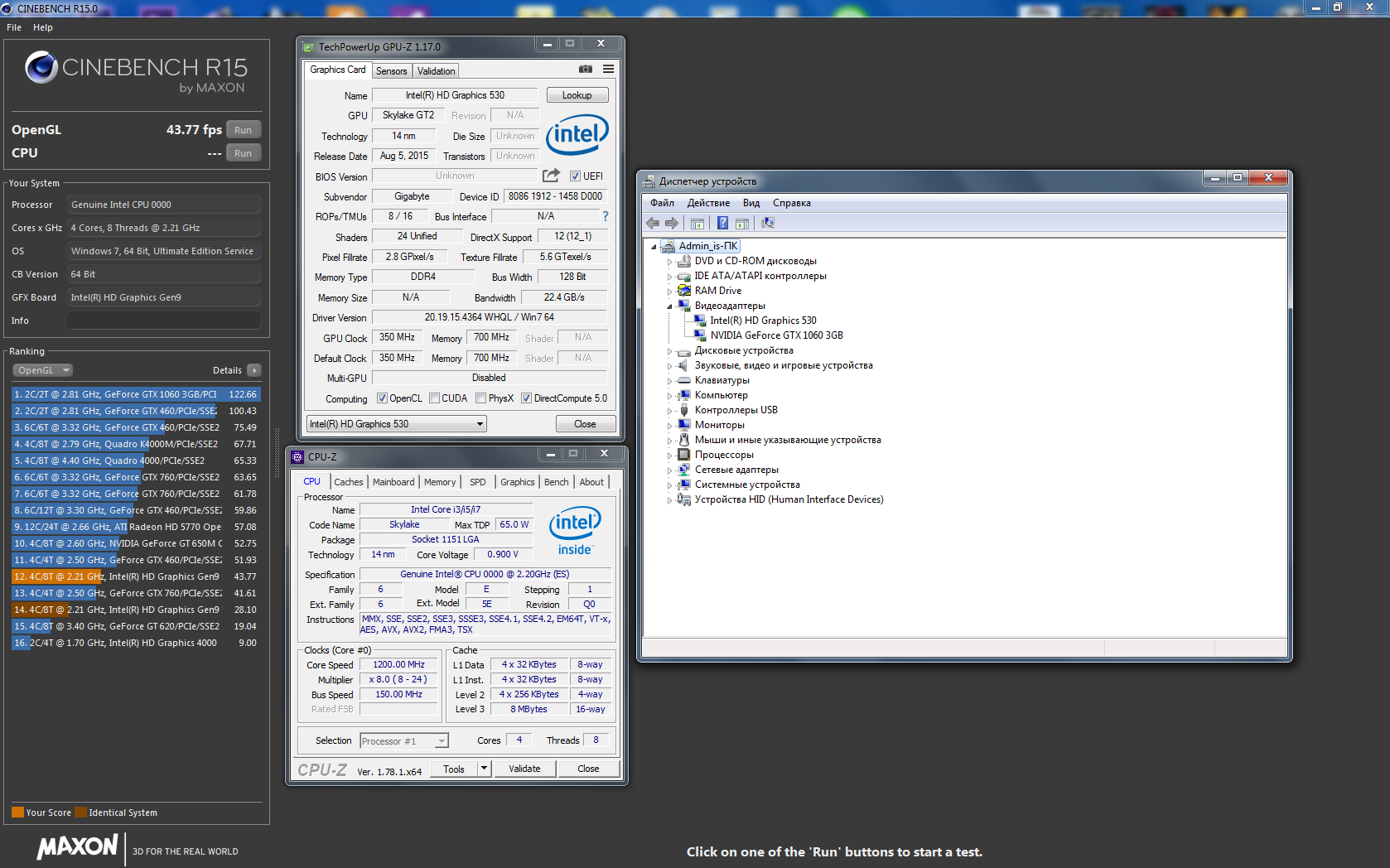
Task: Open the GPU selection dropdown in GPU-Z
Action: click(x=396, y=424)
